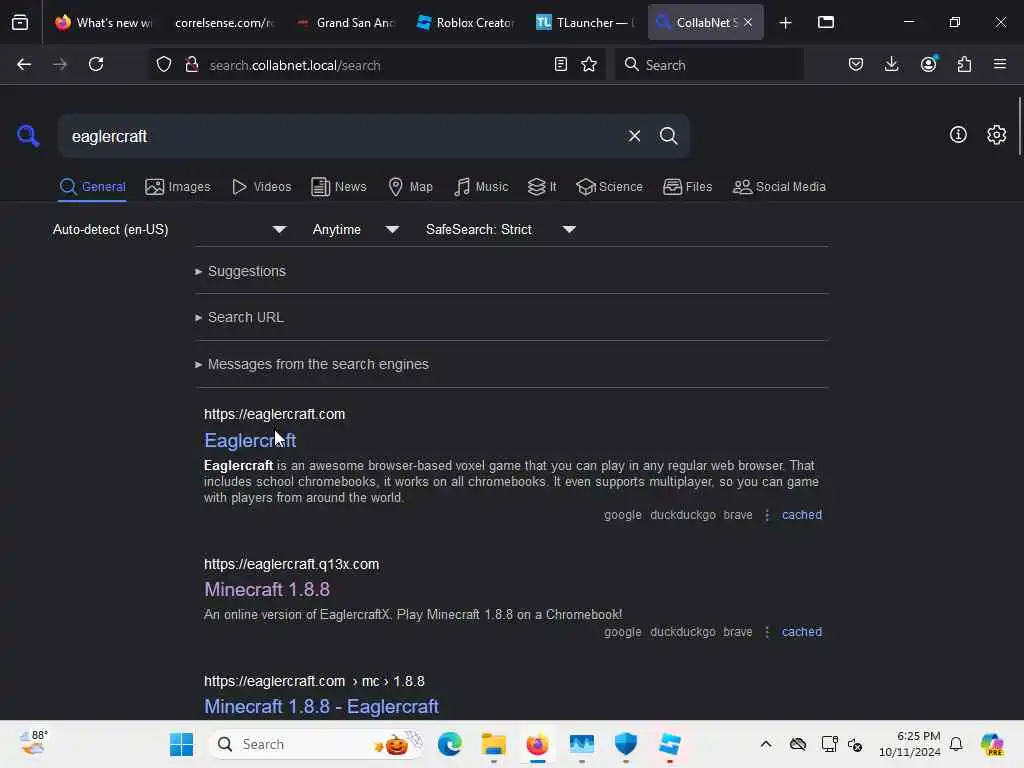Switch to the Music category

click(x=481, y=187)
